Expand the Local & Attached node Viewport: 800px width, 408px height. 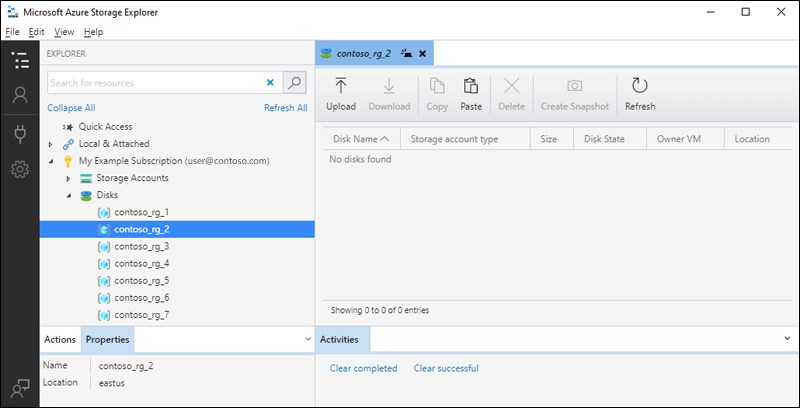click(51, 144)
